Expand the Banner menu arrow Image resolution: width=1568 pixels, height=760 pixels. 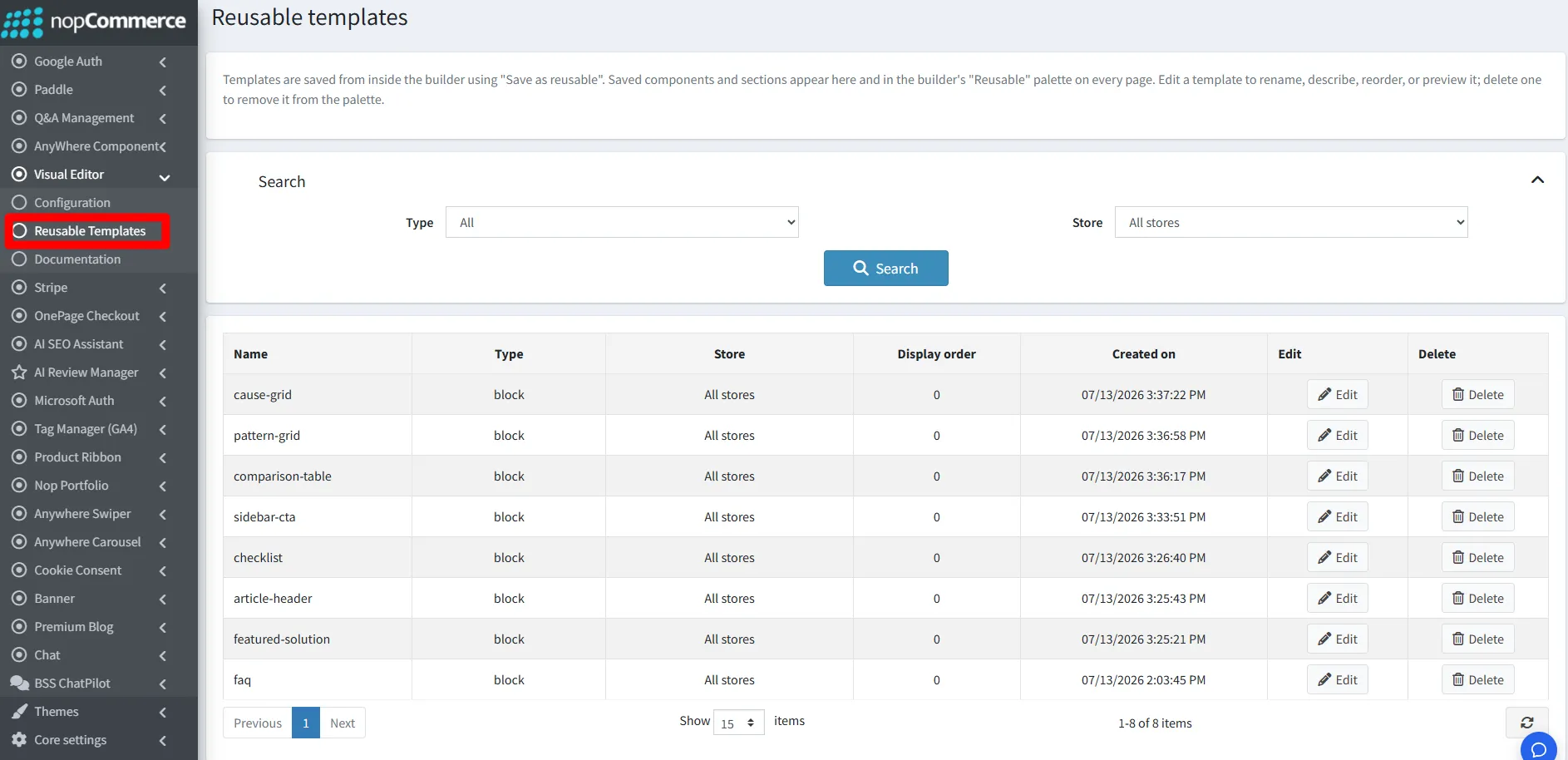[163, 600]
